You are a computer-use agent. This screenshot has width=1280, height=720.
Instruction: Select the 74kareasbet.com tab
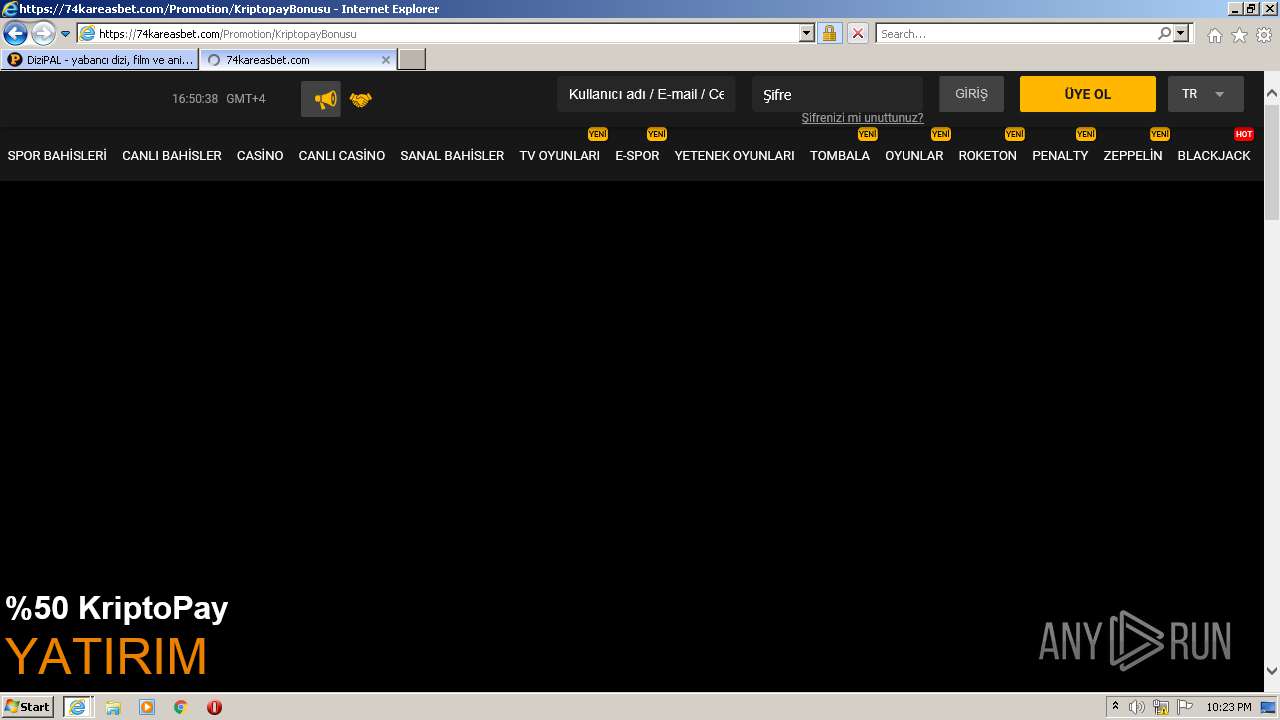(x=297, y=60)
